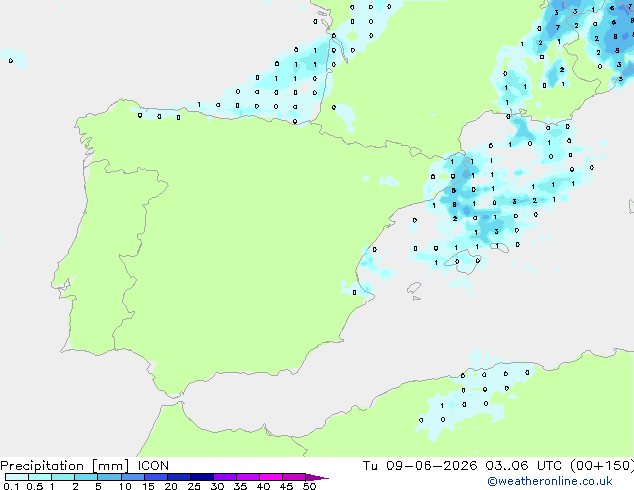Select the 20–25 mm dark blue legend swatch
This screenshot has width=634, height=490.
pyautogui.click(x=178, y=477)
